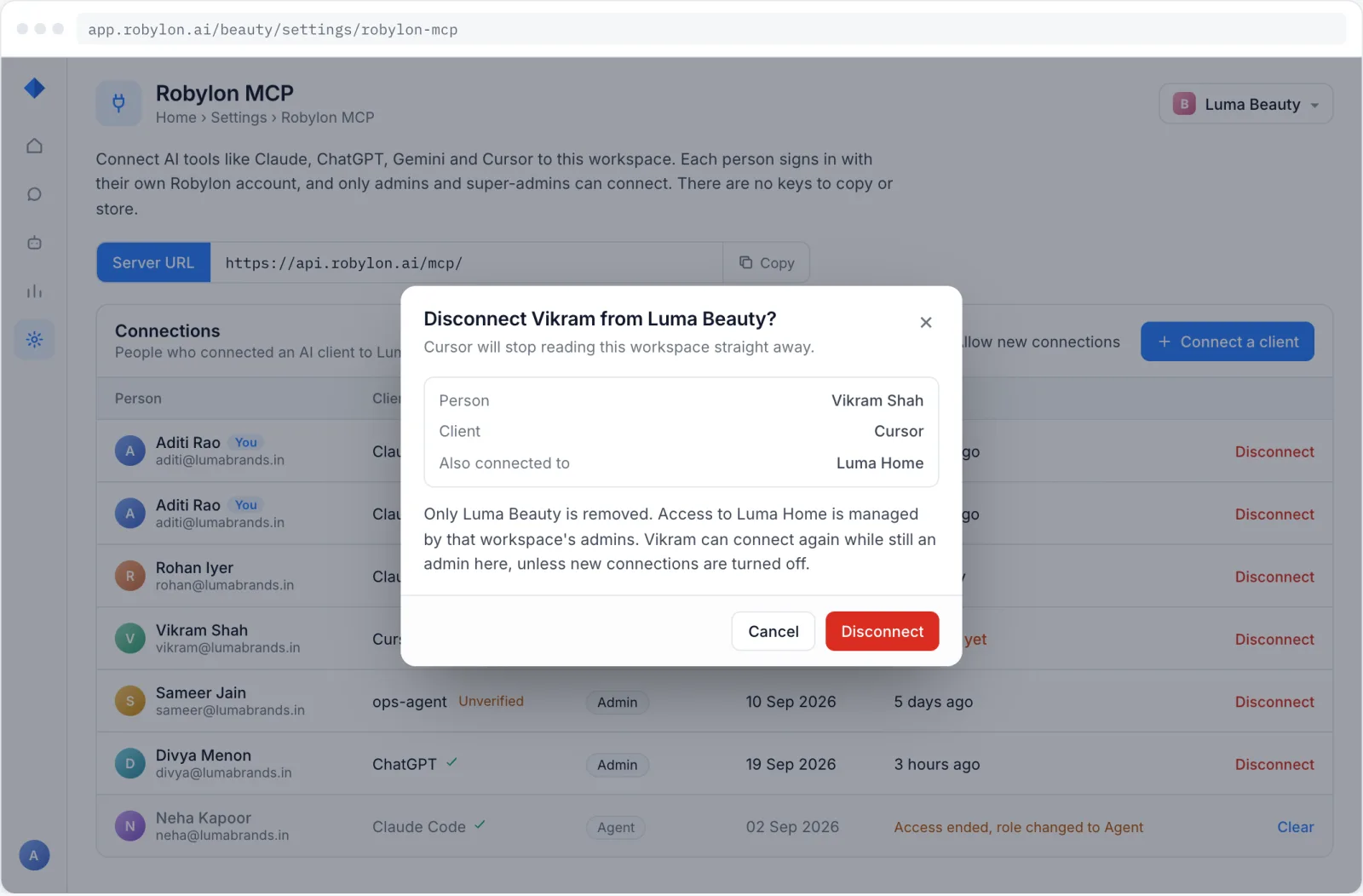The image size is (1363, 896).
Task: Disconnect Vikram Shah's row in the table
Action: tap(1274, 639)
